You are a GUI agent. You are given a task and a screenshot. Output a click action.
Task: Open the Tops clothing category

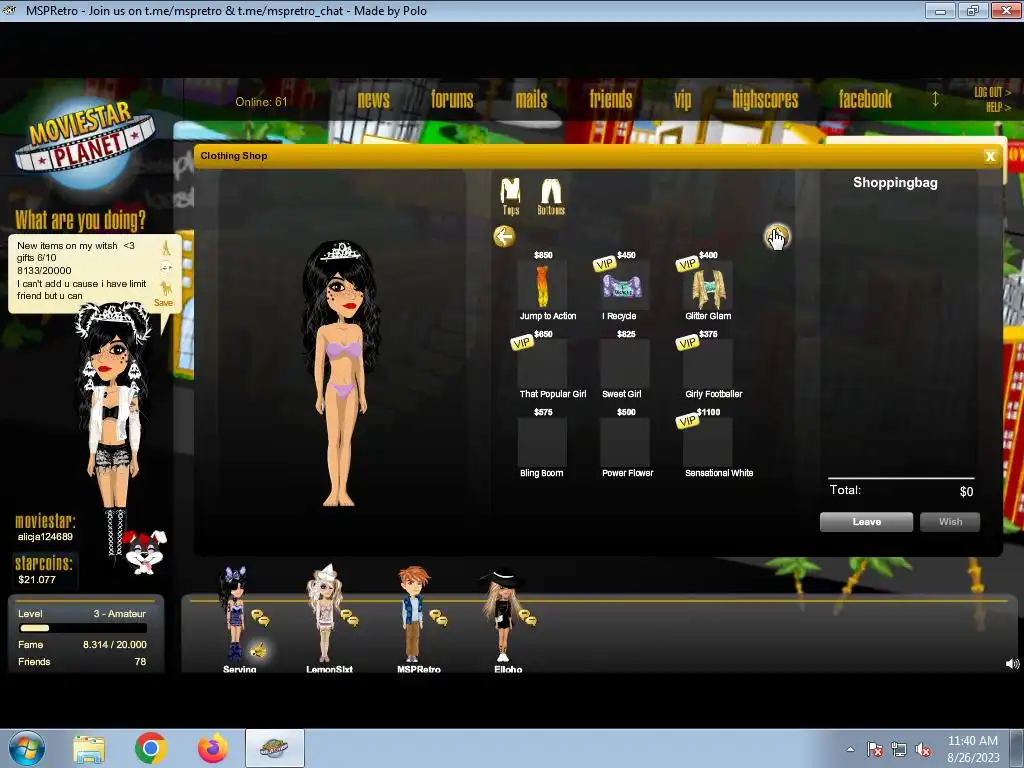pos(510,196)
